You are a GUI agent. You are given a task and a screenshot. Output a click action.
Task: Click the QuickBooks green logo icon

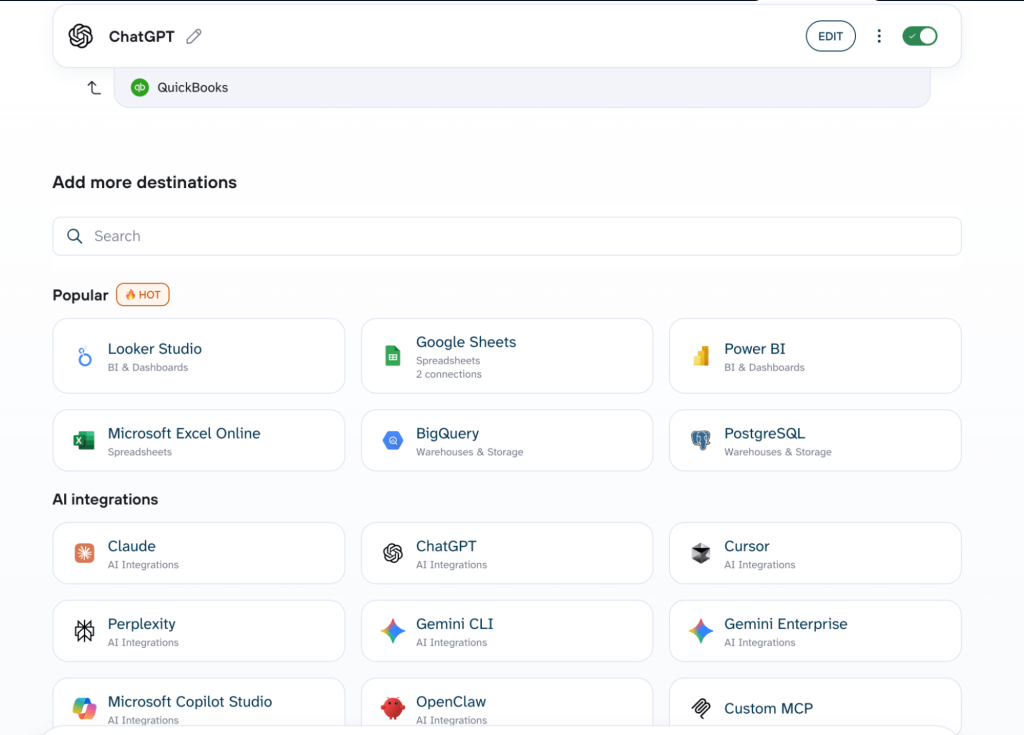tap(140, 88)
